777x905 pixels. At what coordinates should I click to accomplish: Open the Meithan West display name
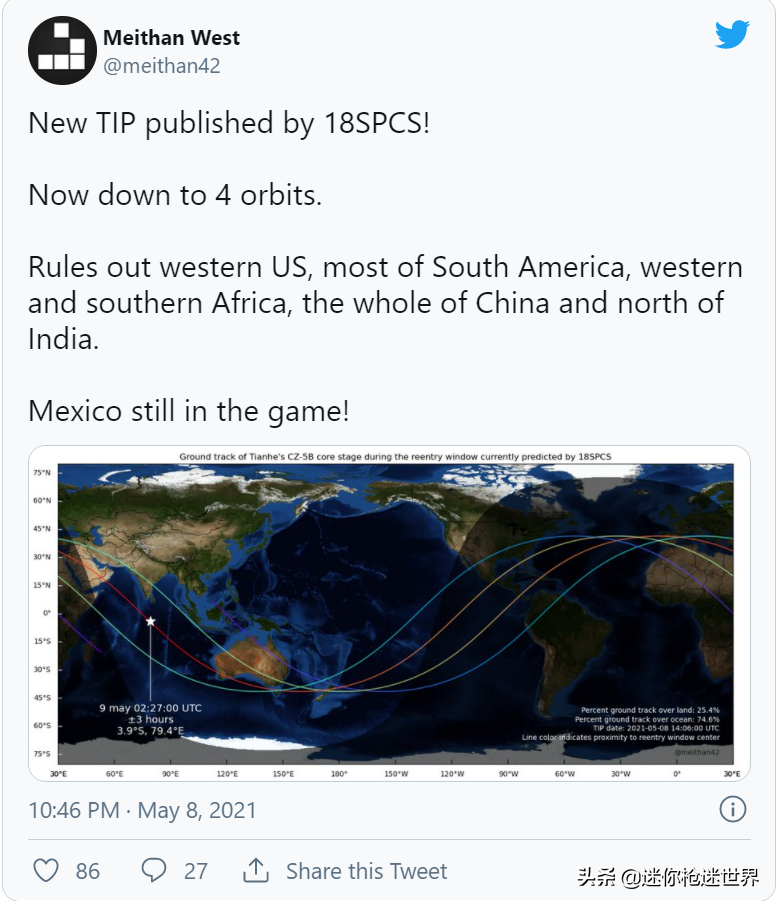[171, 38]
